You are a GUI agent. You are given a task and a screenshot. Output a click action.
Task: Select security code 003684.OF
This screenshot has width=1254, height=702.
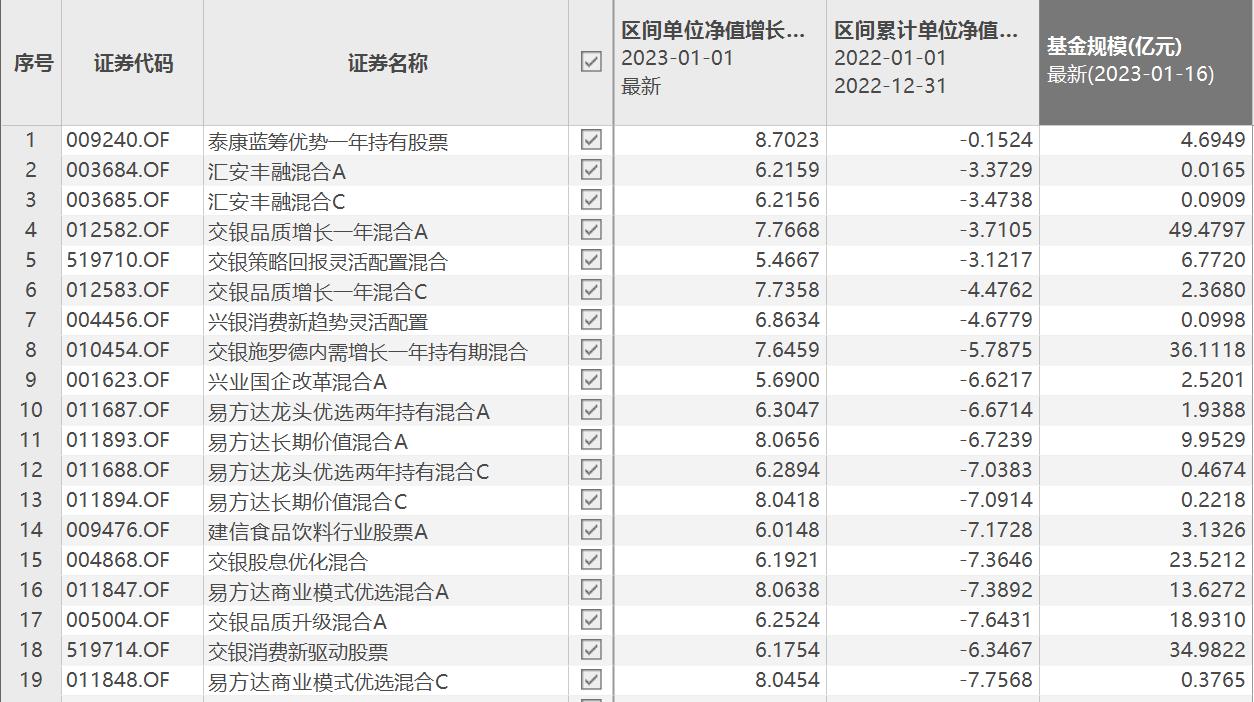tap(118, 170)
